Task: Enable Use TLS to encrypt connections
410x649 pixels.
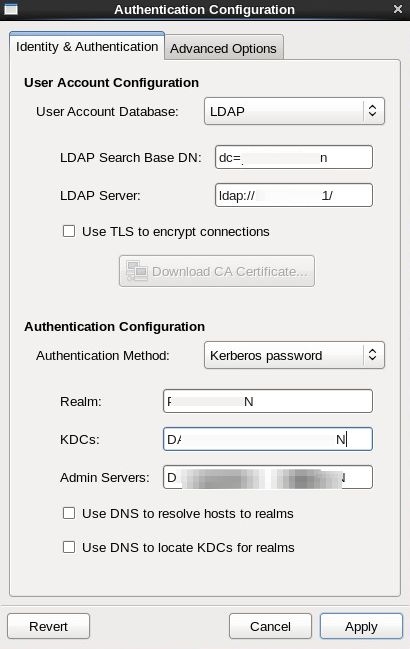Action: [x=69, y=231]
